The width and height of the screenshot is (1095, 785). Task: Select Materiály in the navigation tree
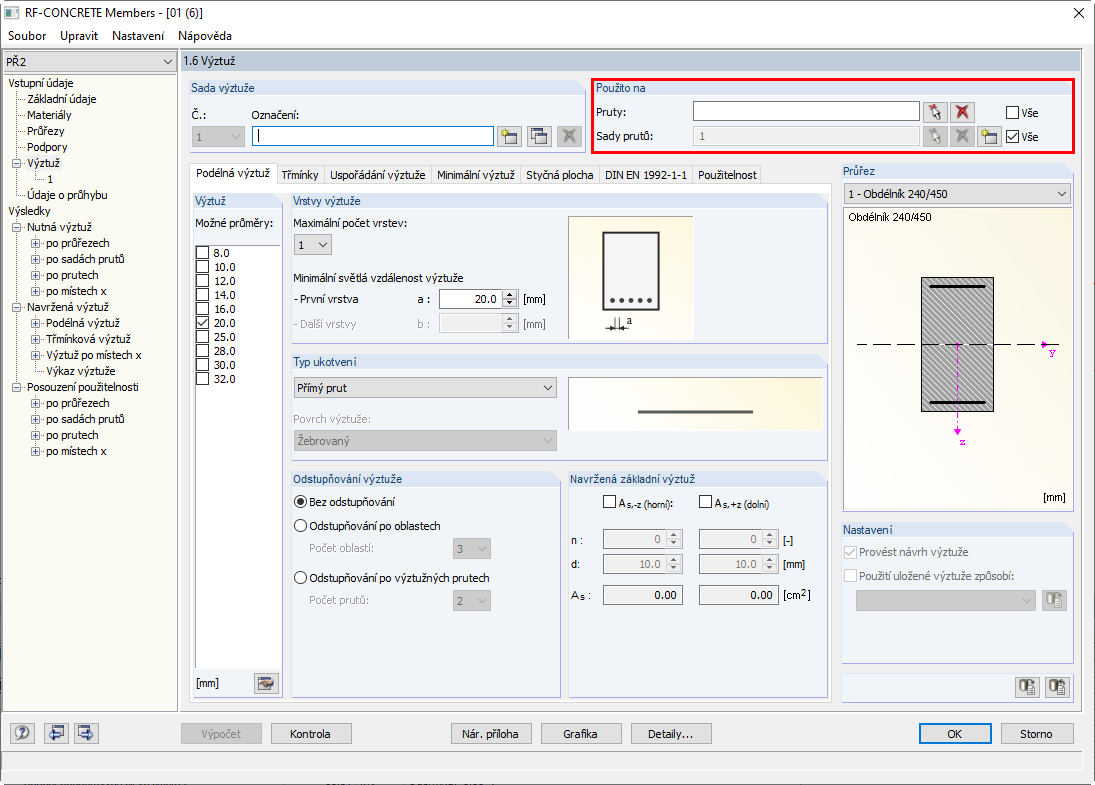[x=49, y=115]
